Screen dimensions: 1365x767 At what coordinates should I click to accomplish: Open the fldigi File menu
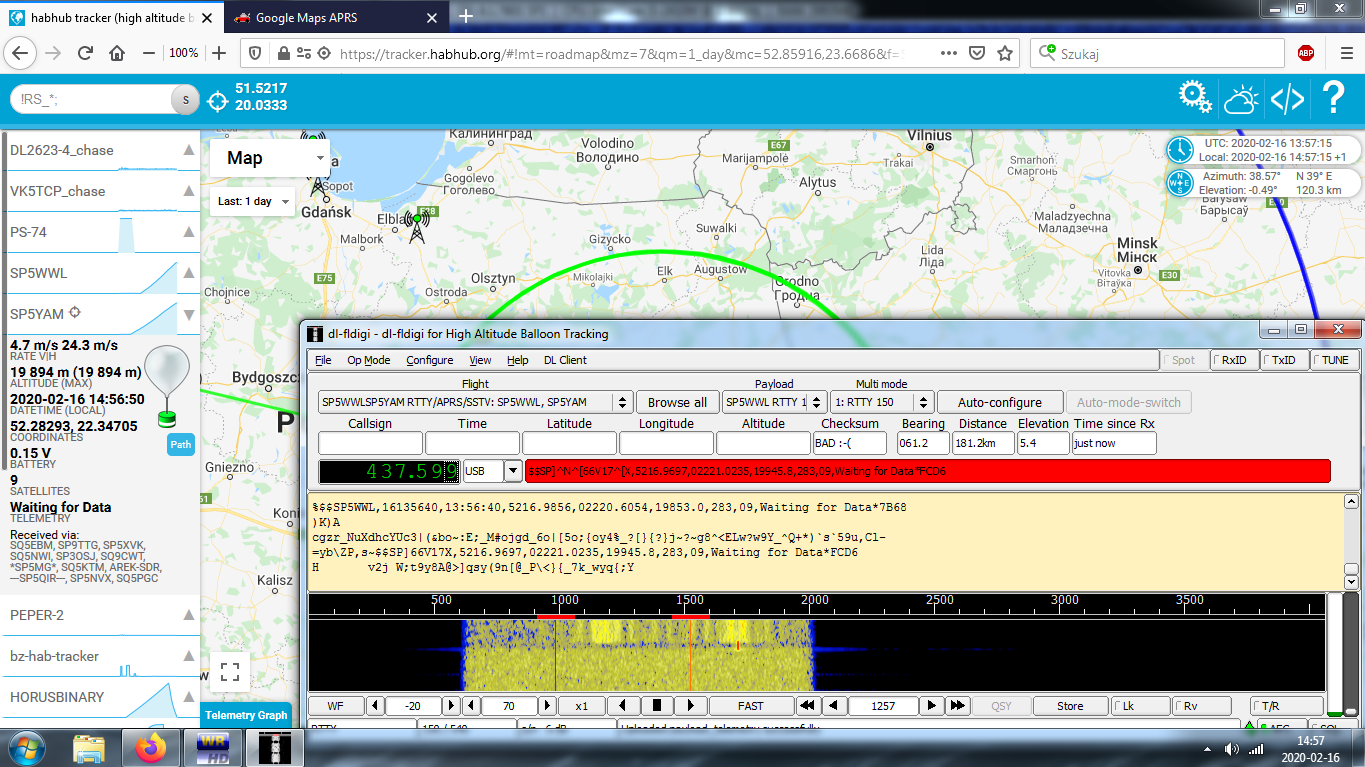pos(323,360)
